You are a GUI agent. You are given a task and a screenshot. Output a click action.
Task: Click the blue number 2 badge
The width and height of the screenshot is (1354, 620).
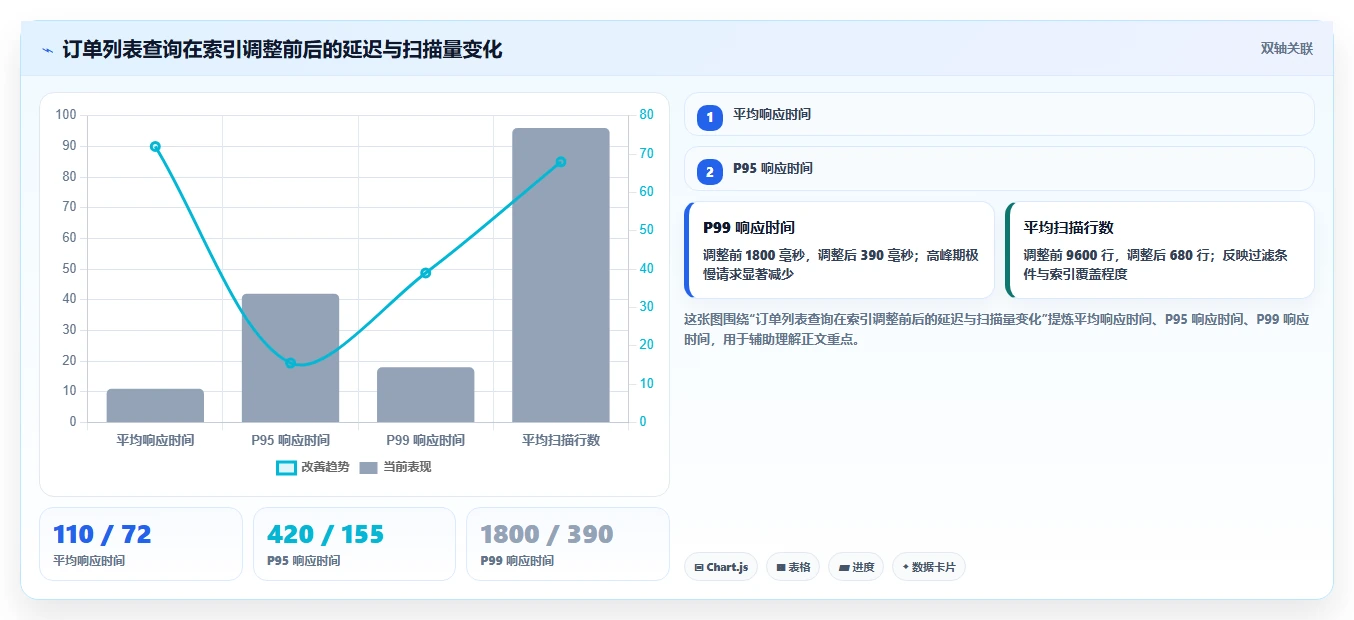tap(710, 172)
